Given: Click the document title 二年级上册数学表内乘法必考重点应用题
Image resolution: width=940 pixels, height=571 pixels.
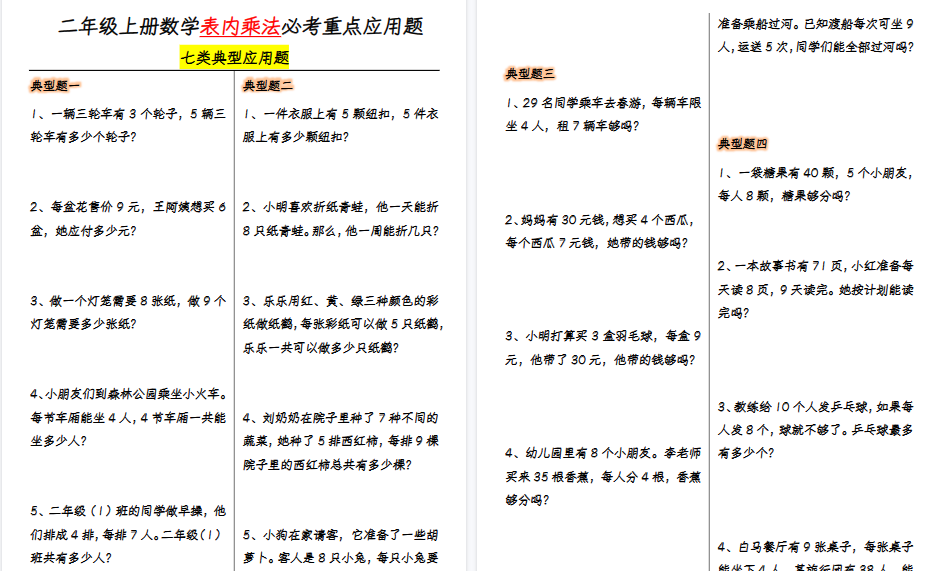Looking at the screenshot, I should pos(240,26).
